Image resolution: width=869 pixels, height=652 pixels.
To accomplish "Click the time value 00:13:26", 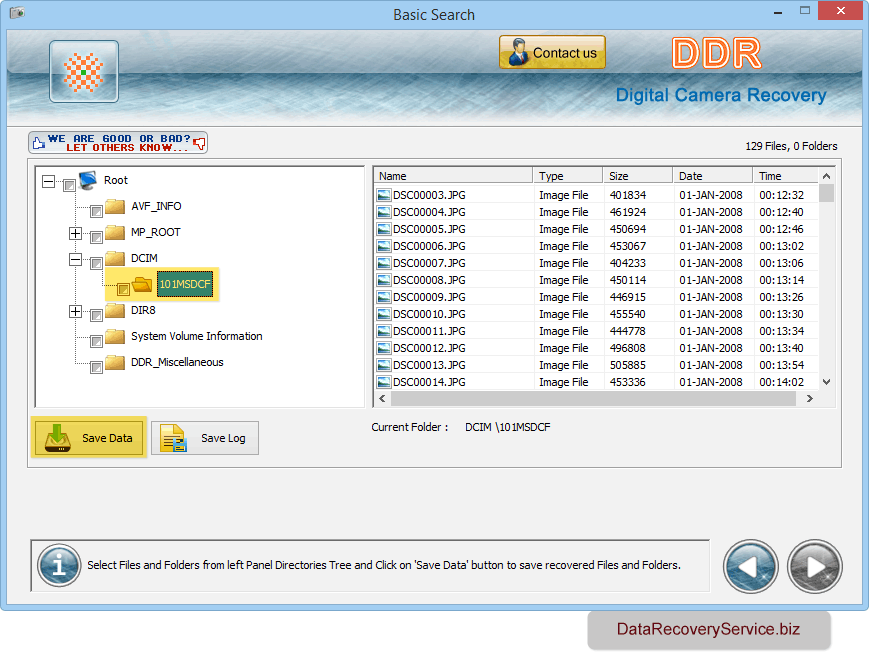I will pyautogui.click(x=781, y=297).
